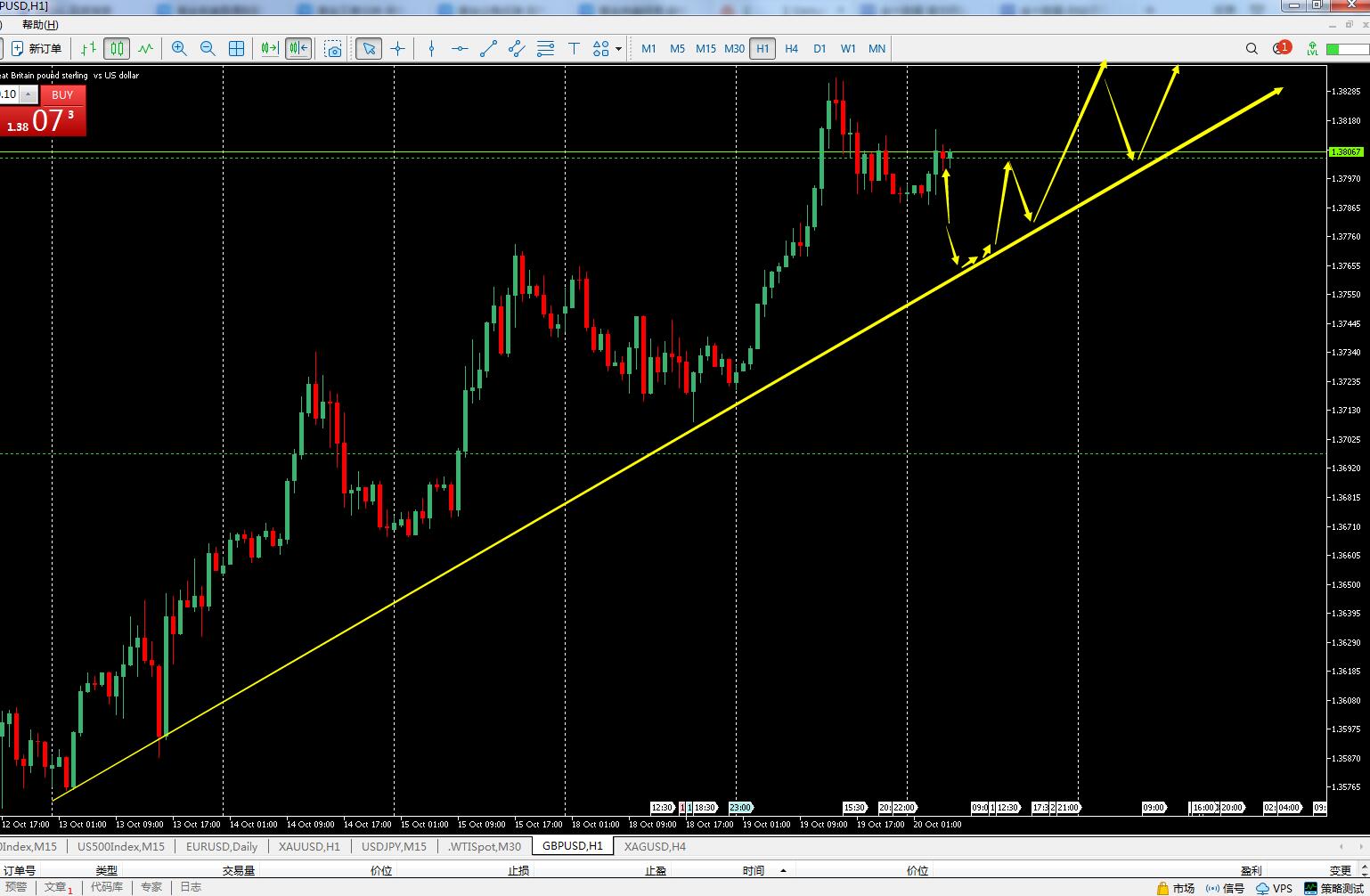Click the 23:00 news event marker
The image size is (1370, 896).
tap(741, 808)
